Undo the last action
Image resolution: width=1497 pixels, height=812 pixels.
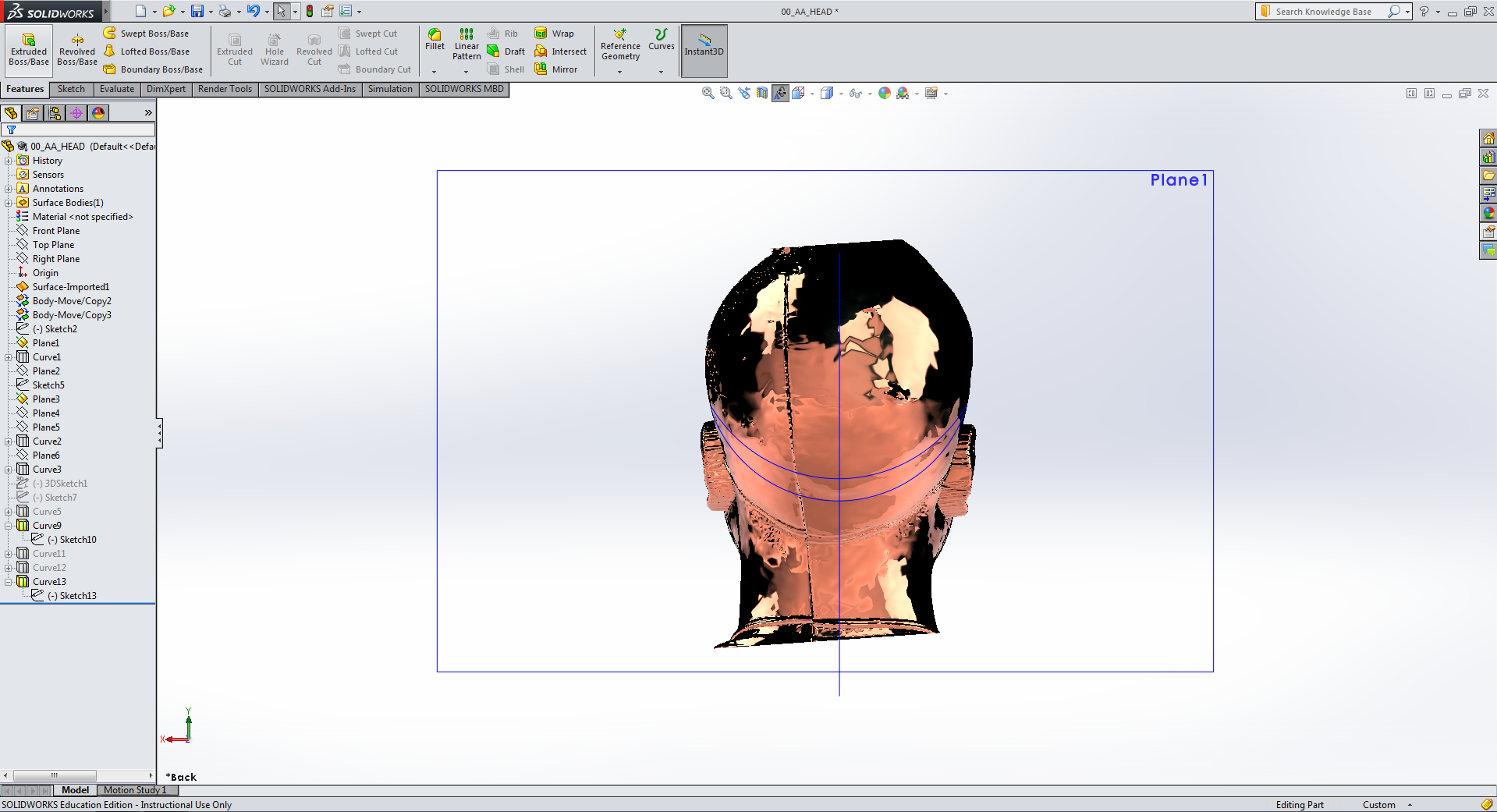[253, 11]
